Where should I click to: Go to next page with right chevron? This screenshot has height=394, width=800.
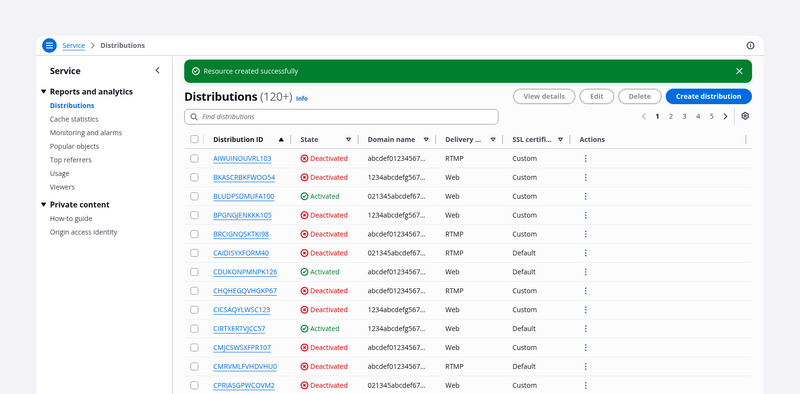tap(725, 116)
